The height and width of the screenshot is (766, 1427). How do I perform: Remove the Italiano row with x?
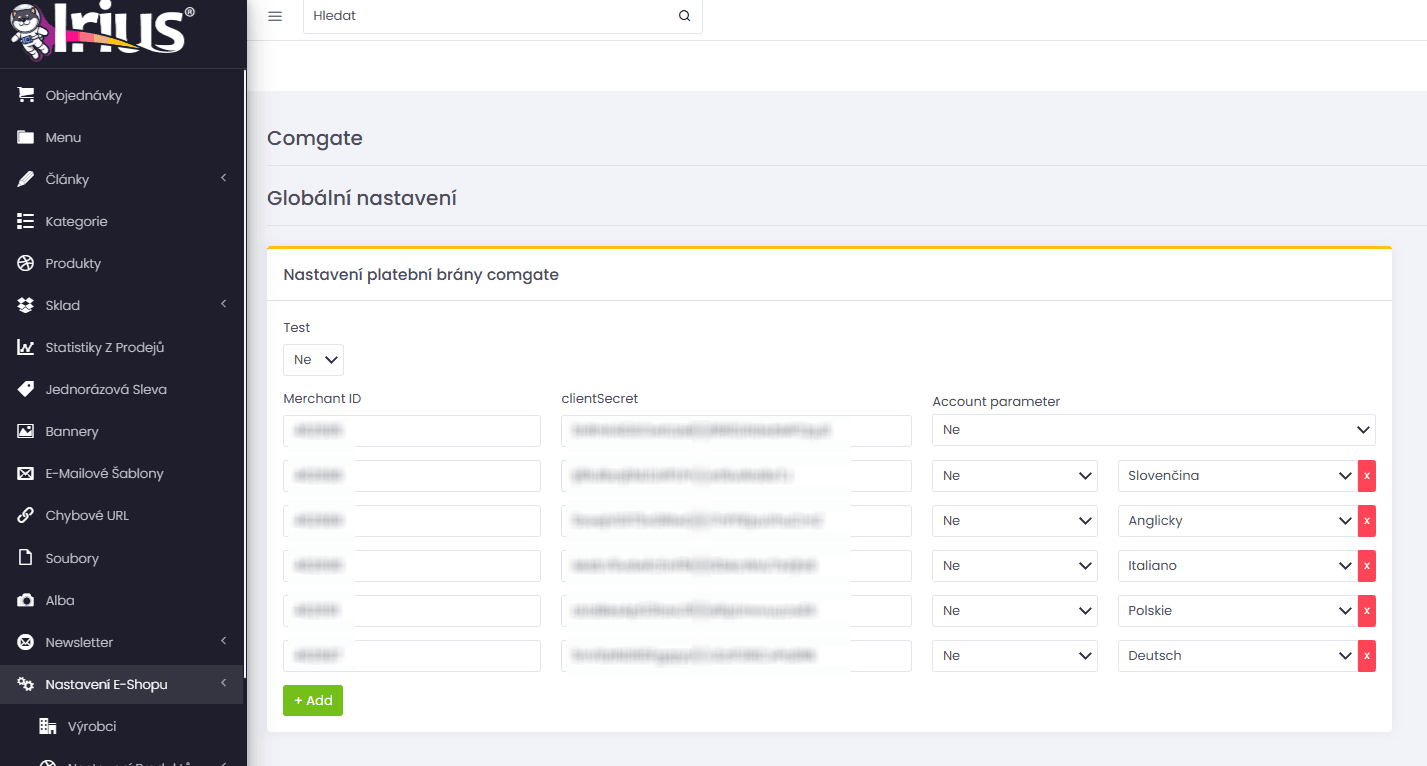click(1367, 566)
